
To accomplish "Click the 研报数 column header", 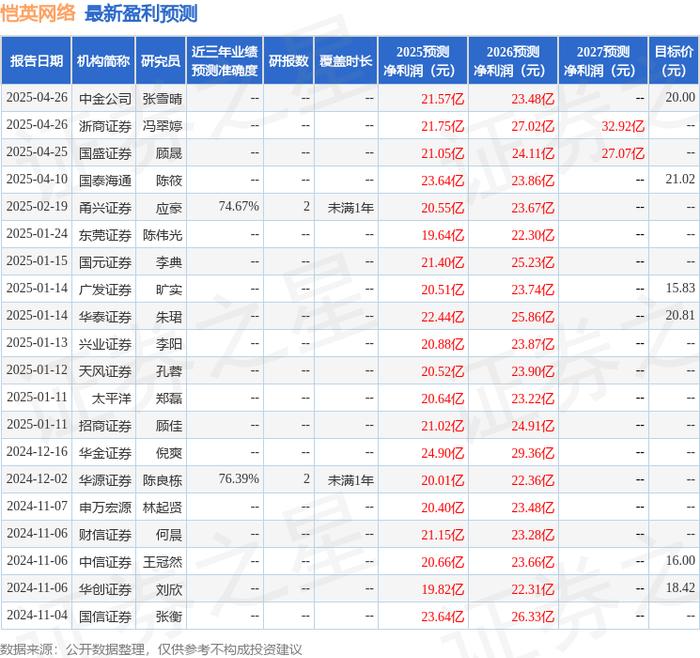I will [288, 60].
